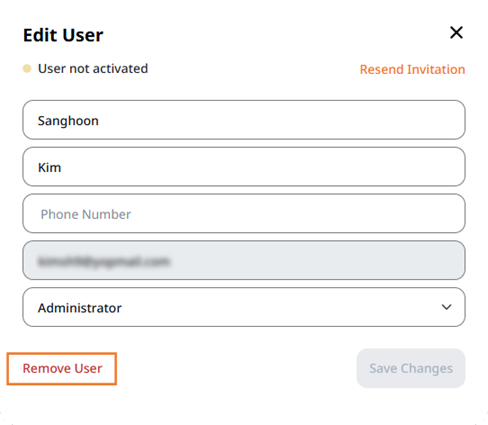The height and width of the screenshot is (425, 488).
Task: Click into the Phone Number field
Action: pyautogui.click(x=244, y=213)
